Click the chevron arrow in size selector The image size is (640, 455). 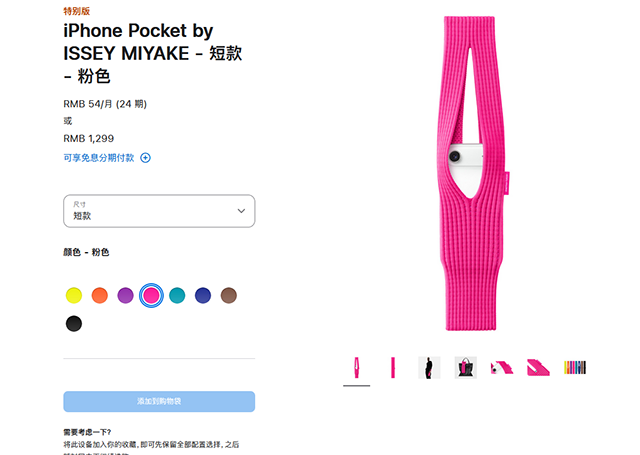[241, 211]
